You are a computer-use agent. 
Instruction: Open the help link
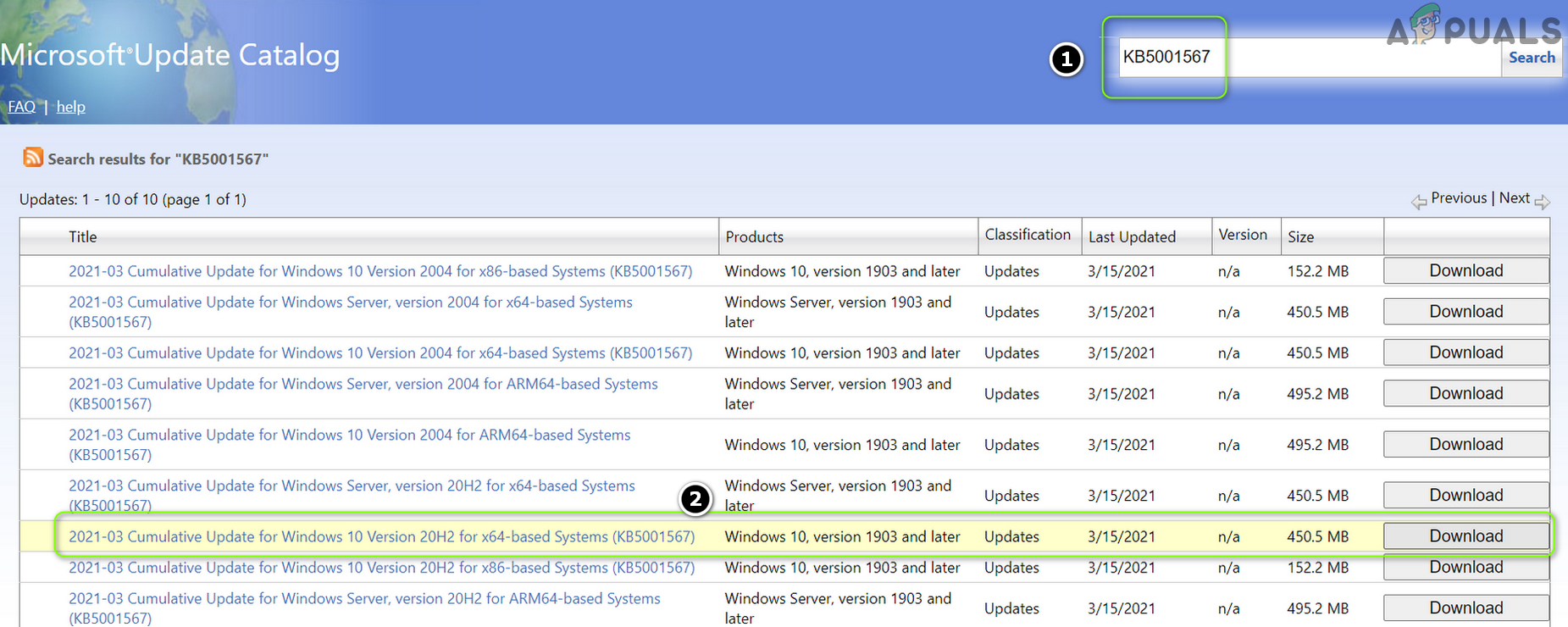tap(71, 107)
